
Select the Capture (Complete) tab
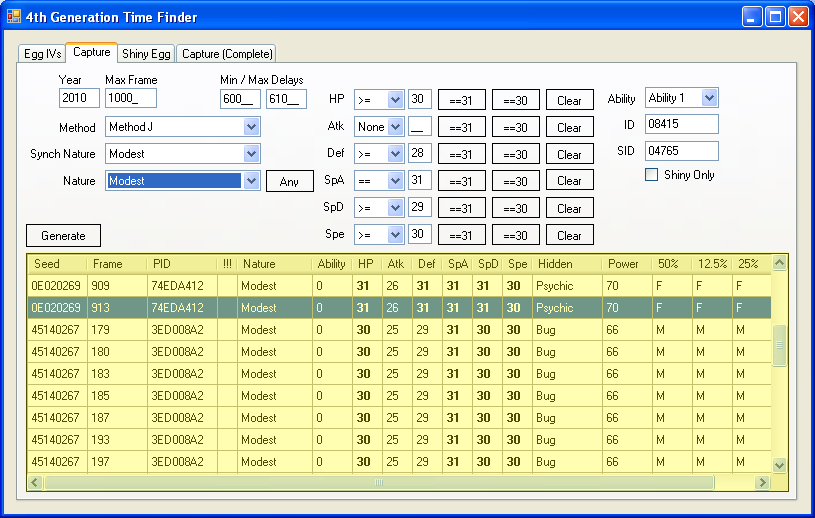click(226, 54)
